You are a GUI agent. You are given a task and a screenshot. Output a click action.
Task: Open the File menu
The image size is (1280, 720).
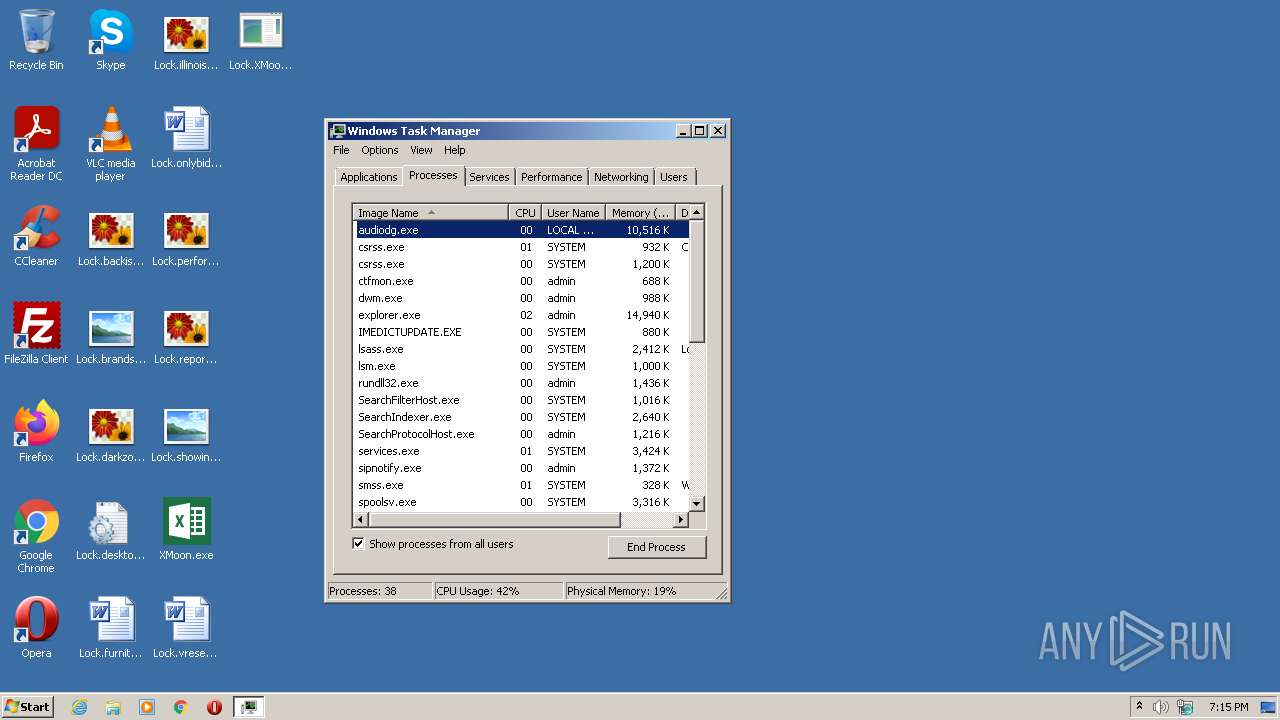click(x=341, y=150)
